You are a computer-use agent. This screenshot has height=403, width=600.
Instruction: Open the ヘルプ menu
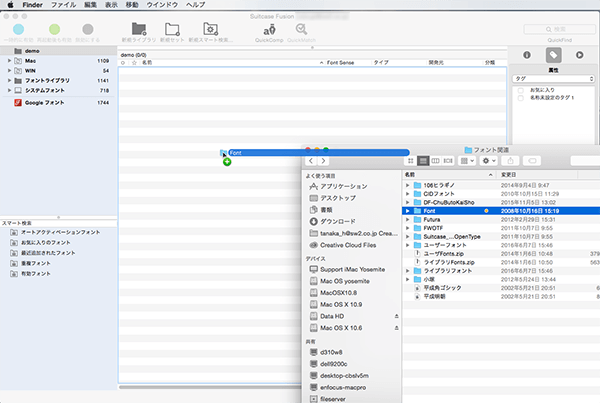(196, 5)
